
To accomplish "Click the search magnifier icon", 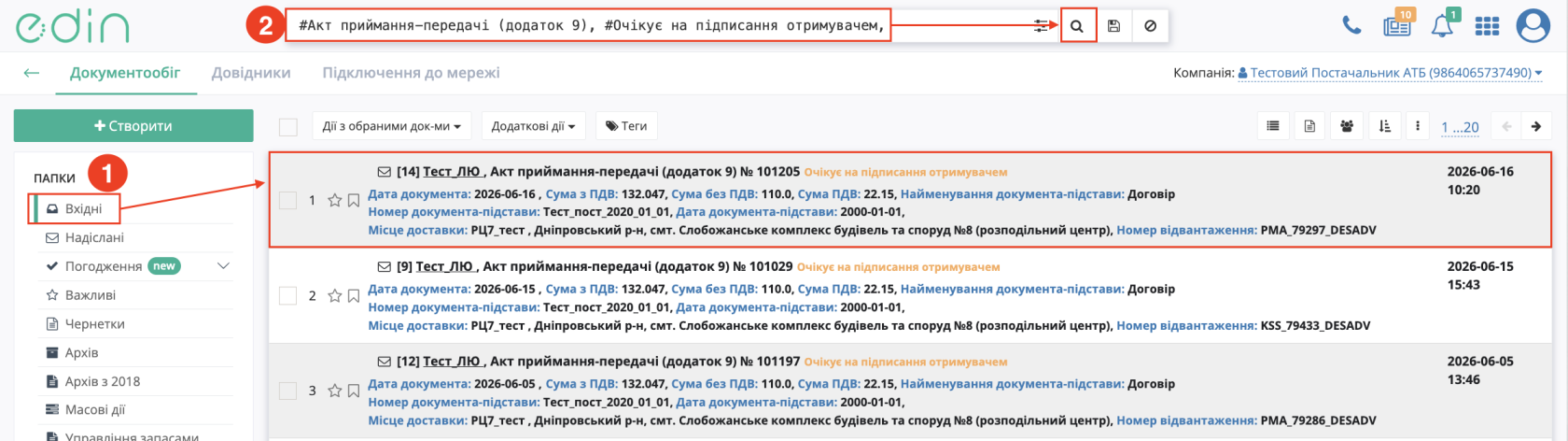I will point(1077,26).
